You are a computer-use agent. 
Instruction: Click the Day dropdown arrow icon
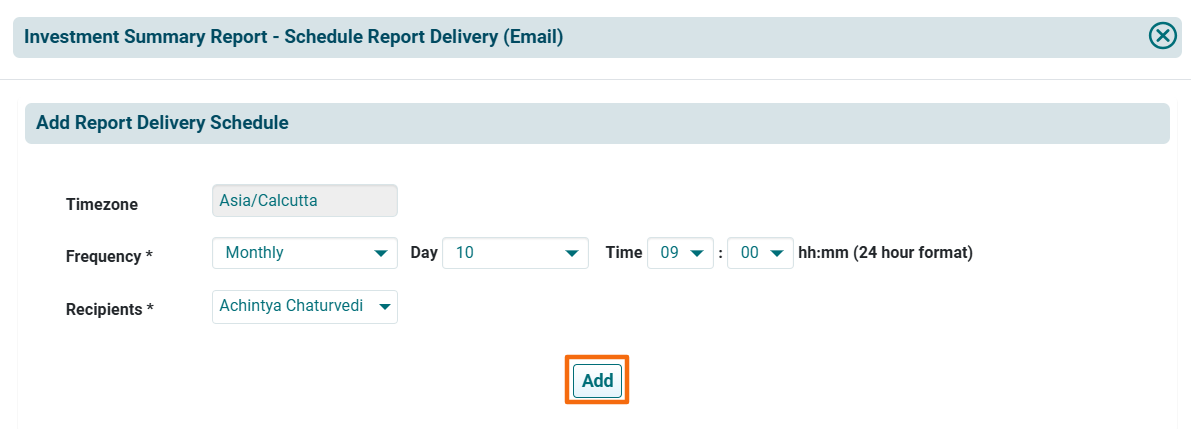click(x=571, y=253)
